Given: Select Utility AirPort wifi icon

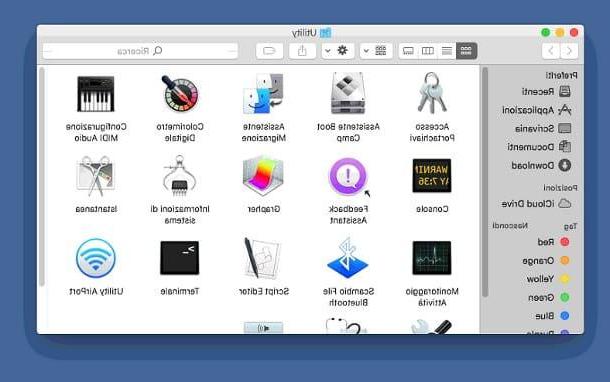Looking at the screenshot, I should [x=96, y=258].
